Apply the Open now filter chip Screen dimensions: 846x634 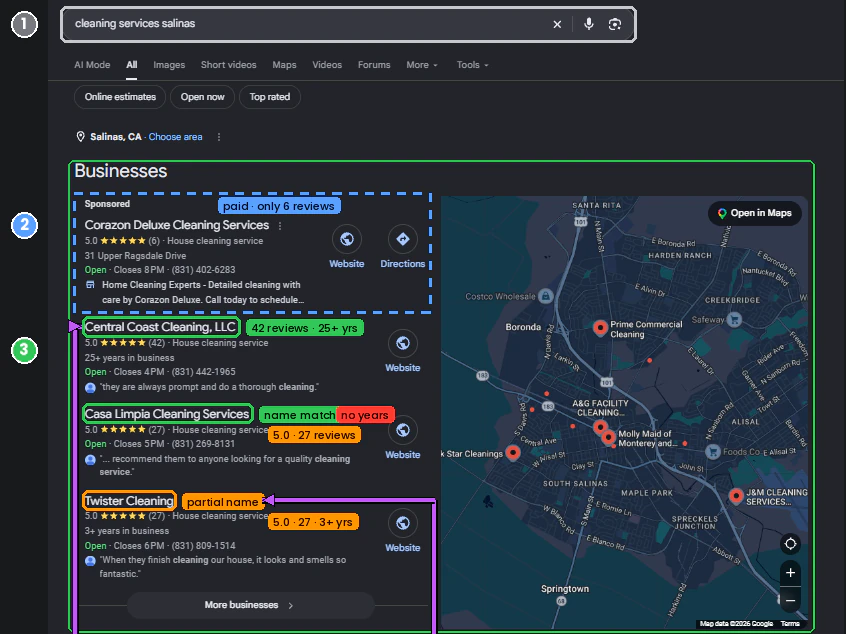pos(202,97)
